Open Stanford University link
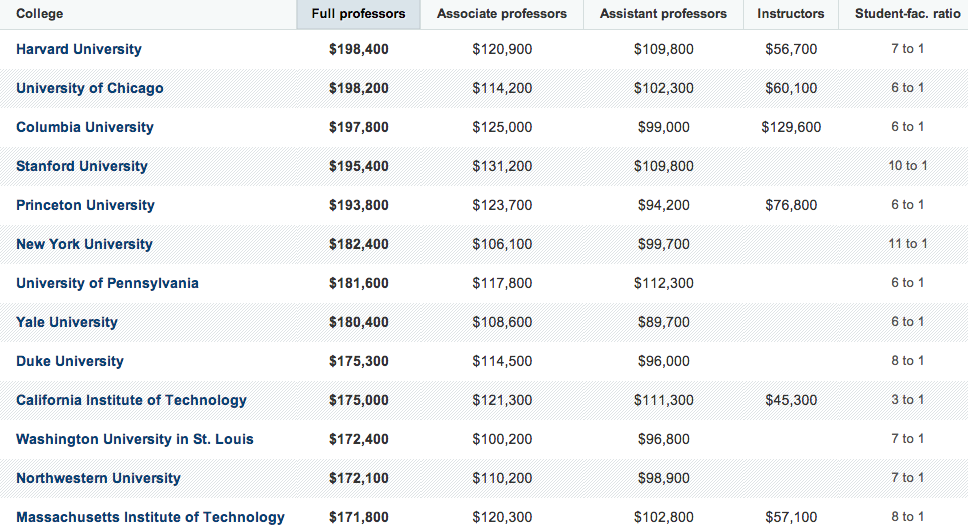 tap(81, 166)
